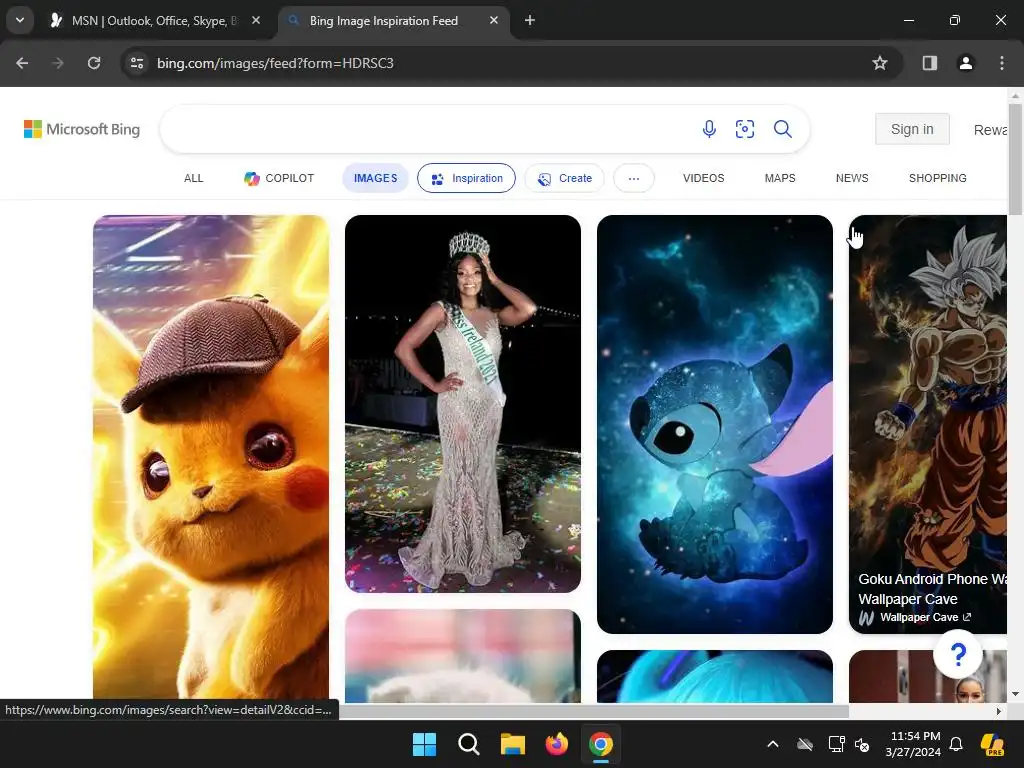The image size is (1024, 768).
Task: Go back to previous page
Action: point(22,63)
